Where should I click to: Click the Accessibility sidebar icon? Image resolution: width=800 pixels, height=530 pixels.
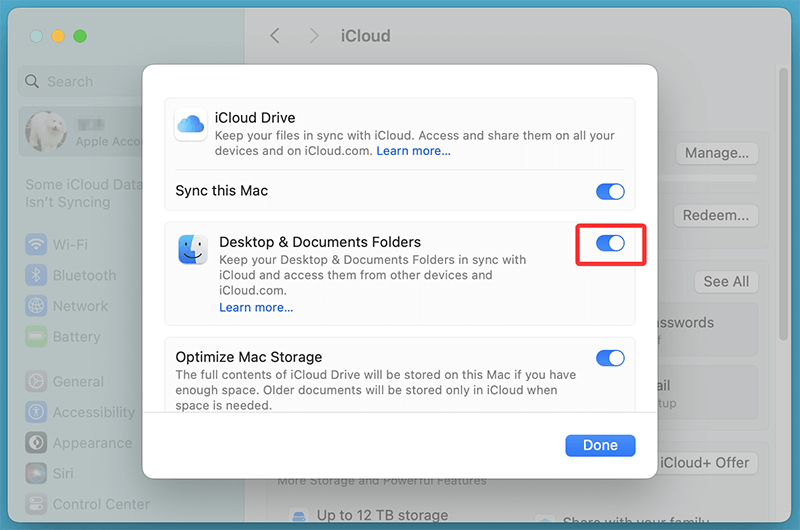click(x=36, y=412)
